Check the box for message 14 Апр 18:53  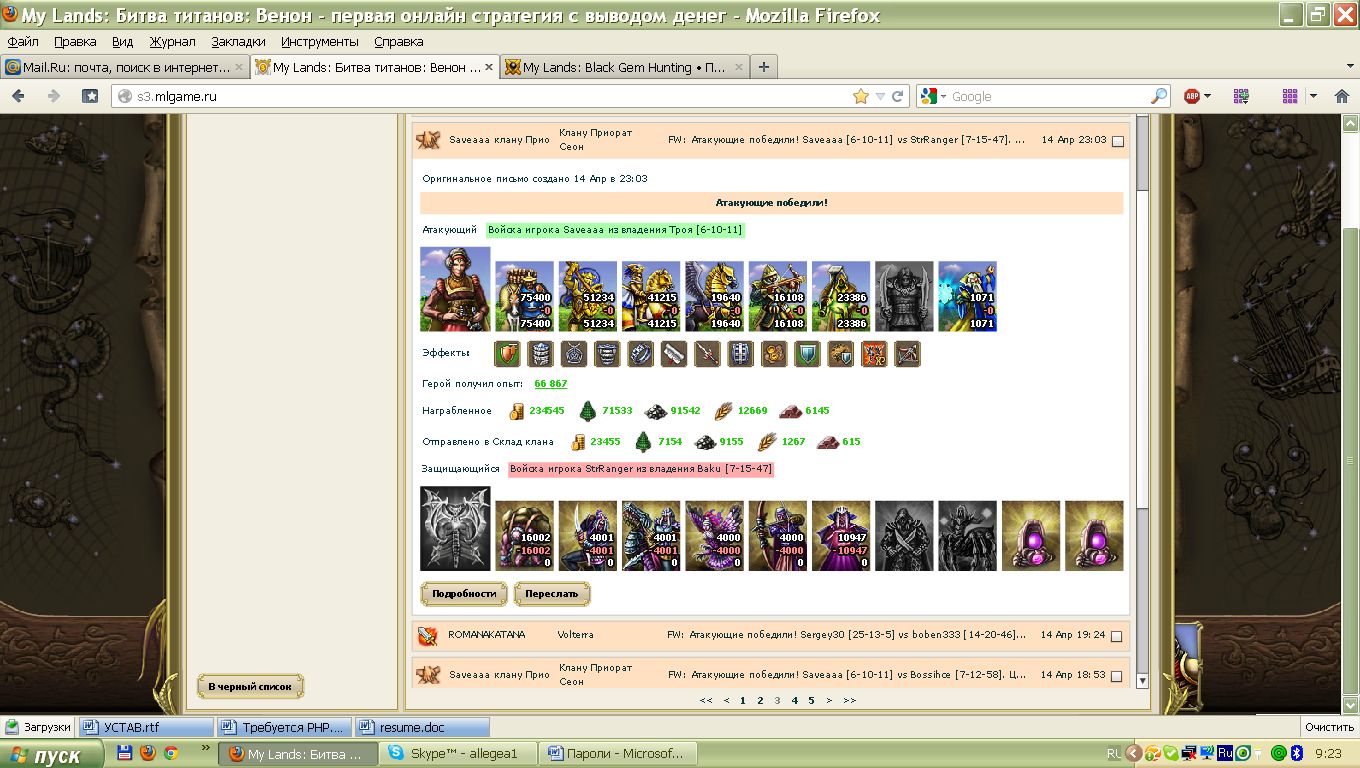tap(1118, 676)
